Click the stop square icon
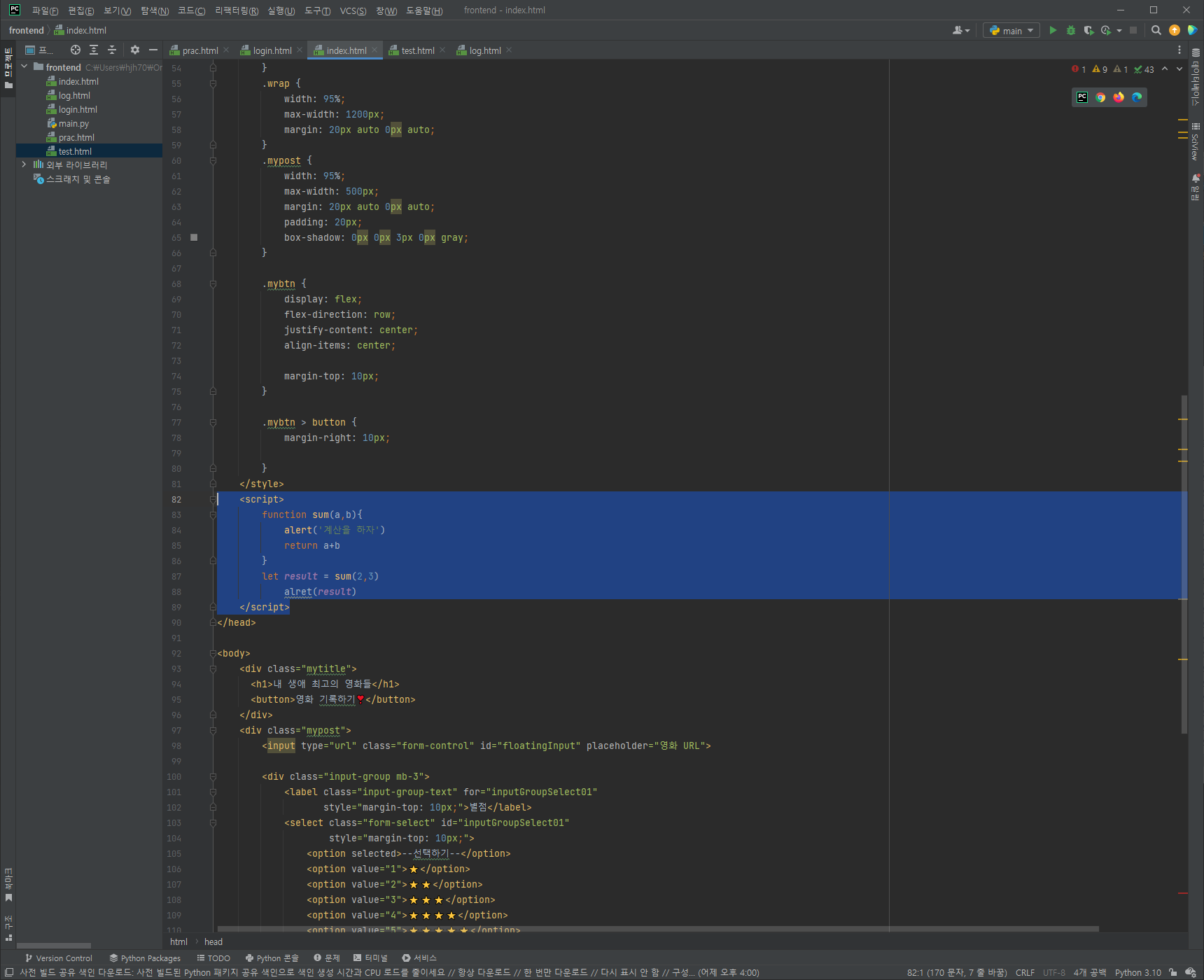This screenshot has width=1204, height=980. tap(1133, 30)
